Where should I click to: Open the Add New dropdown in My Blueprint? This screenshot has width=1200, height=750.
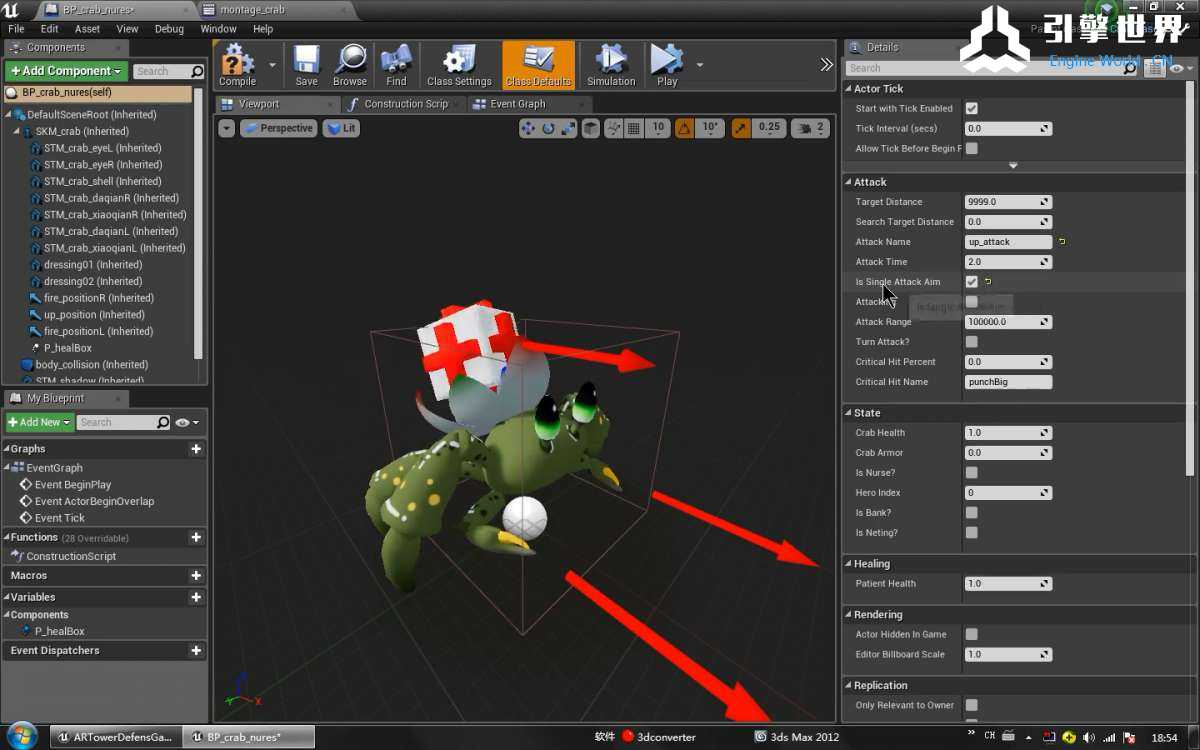coord(39,422)
